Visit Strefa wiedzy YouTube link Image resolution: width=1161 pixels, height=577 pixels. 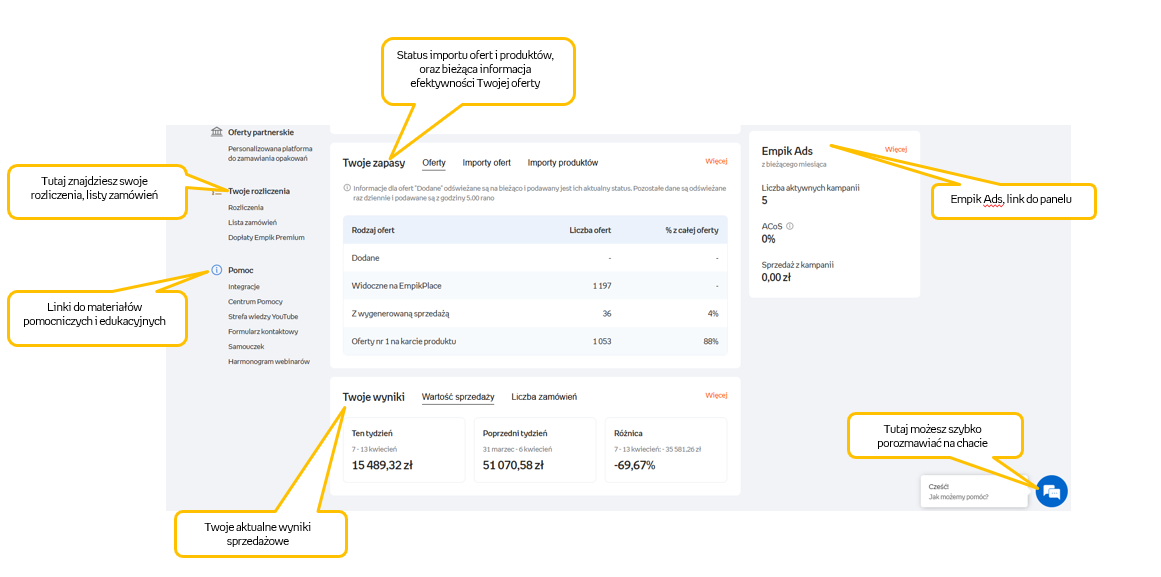coord(263,316)
